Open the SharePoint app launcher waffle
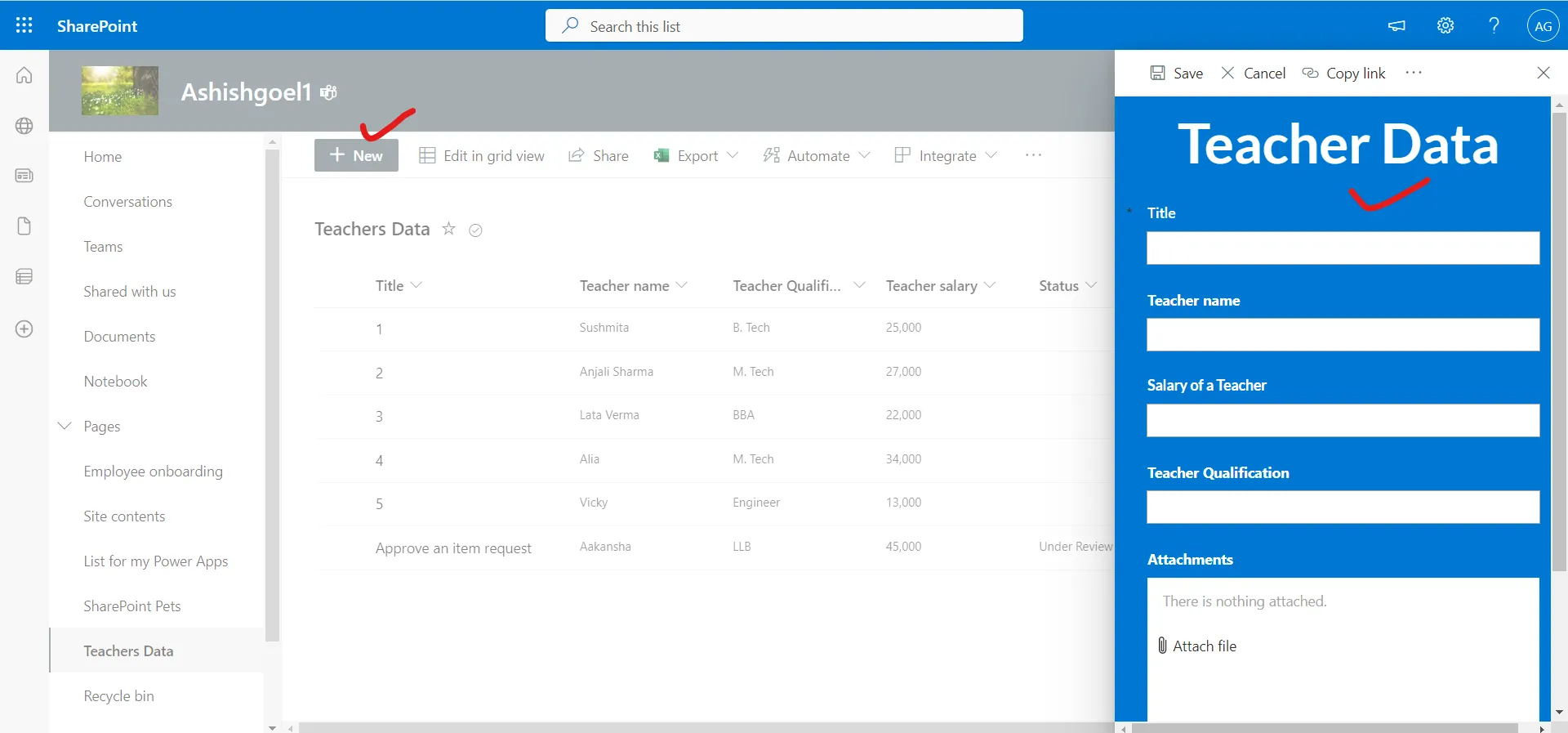This screenshot has width=1568, height=733. (24, 25)
